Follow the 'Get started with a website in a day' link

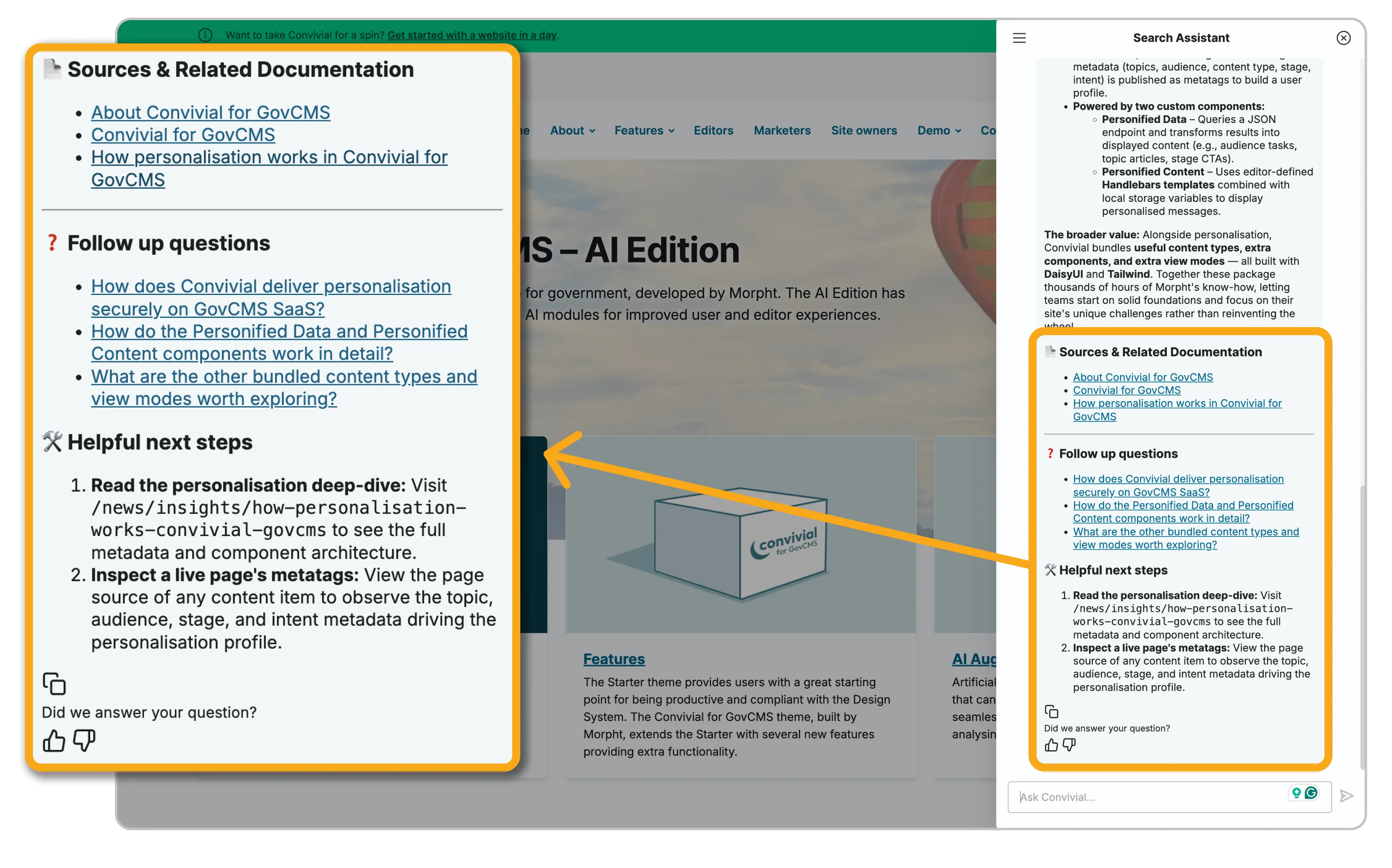point(472,35)
